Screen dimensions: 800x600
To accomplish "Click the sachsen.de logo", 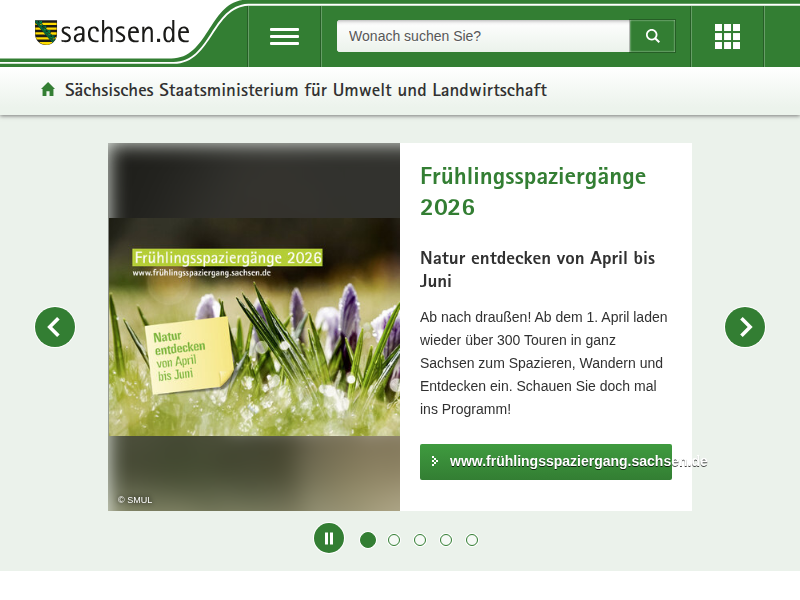I will 112,32.
